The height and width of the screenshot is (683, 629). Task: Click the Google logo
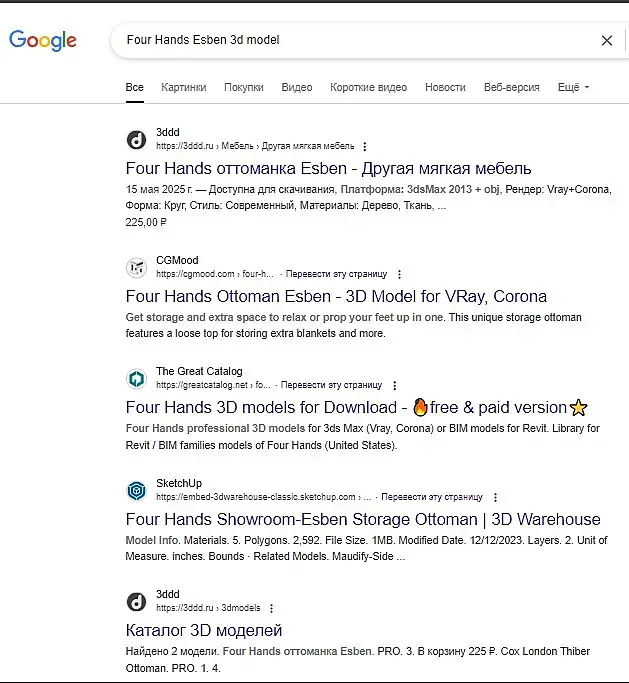pos(43,40)
